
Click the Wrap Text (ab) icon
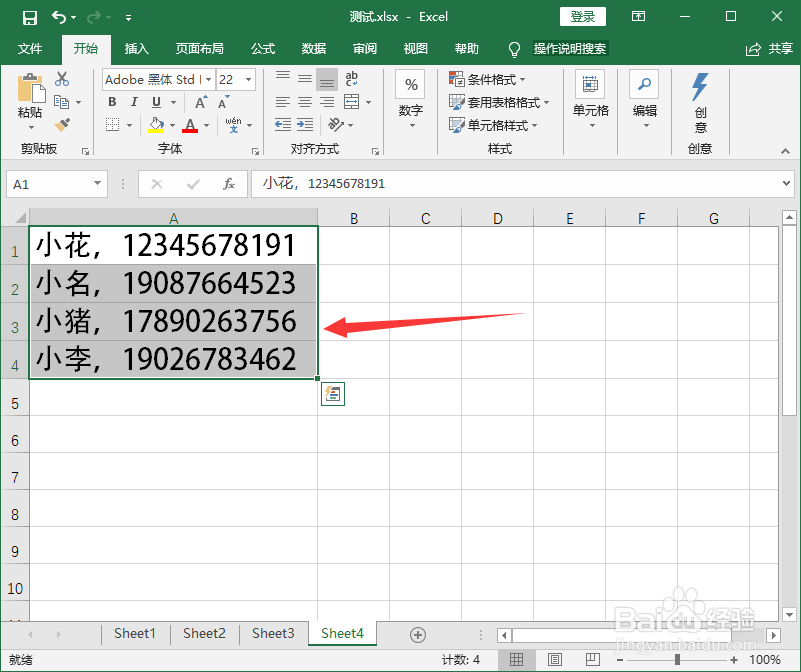pos(351,77)
